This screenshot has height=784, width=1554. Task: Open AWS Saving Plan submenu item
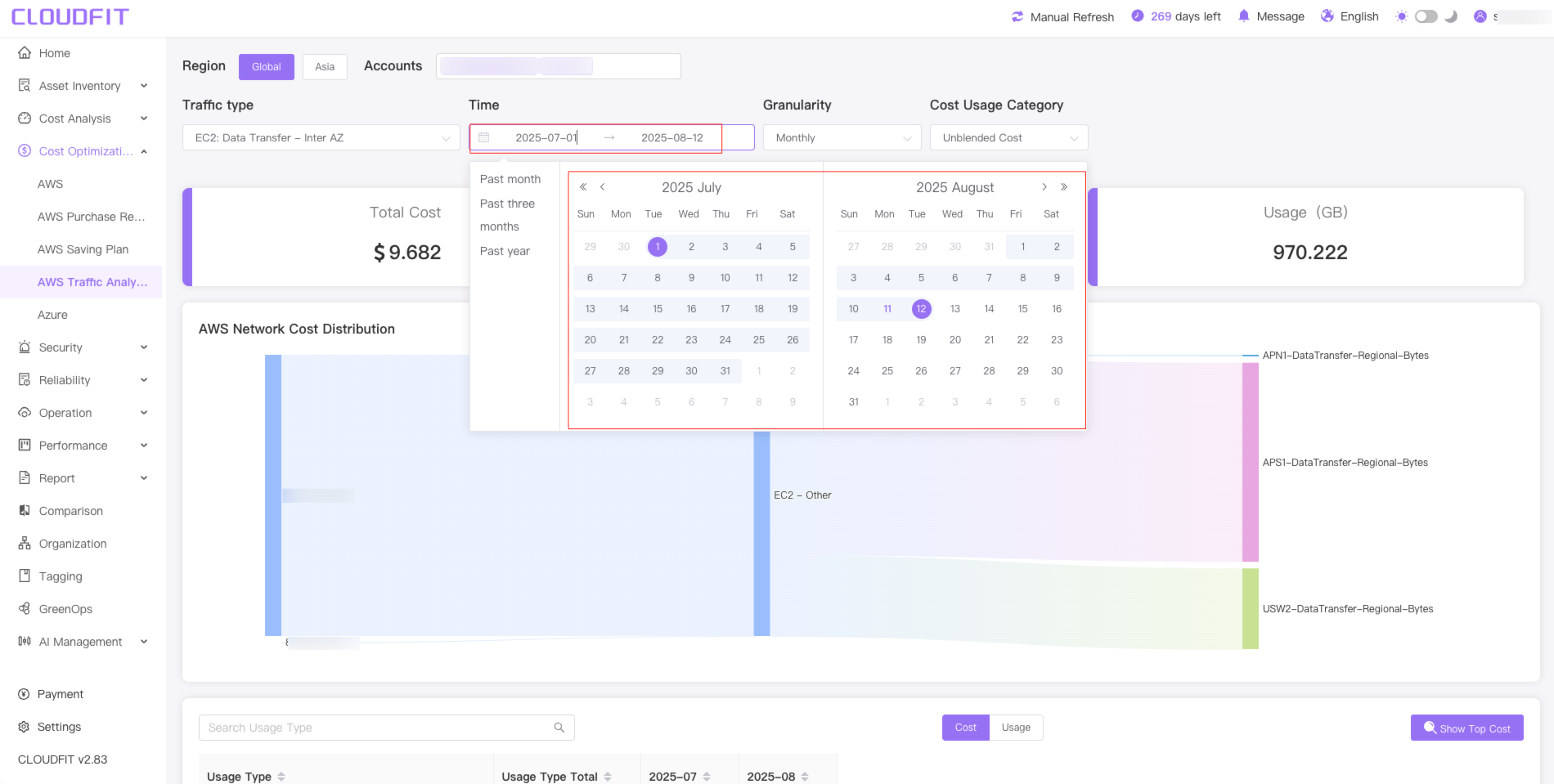[83, 249]
